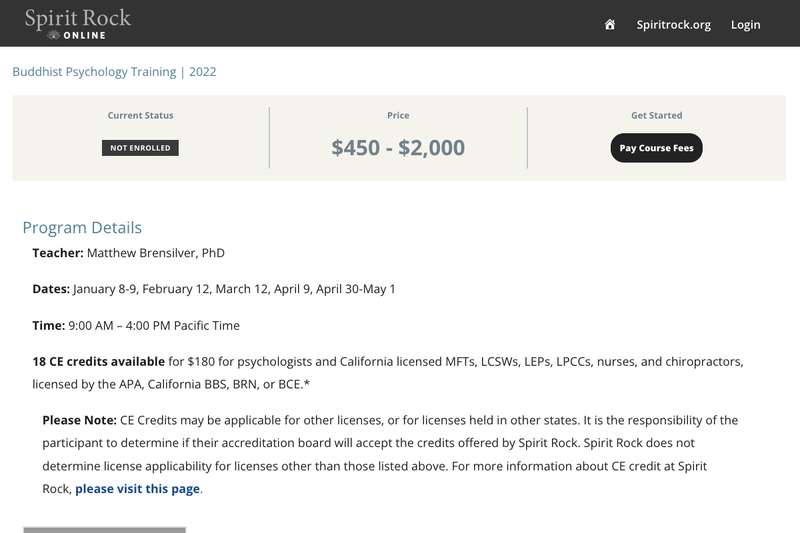Click teacher name Matthew Brensilver, PhD
Image resolution: width=800 pixels, height=533 pixels.
[156, 253]
